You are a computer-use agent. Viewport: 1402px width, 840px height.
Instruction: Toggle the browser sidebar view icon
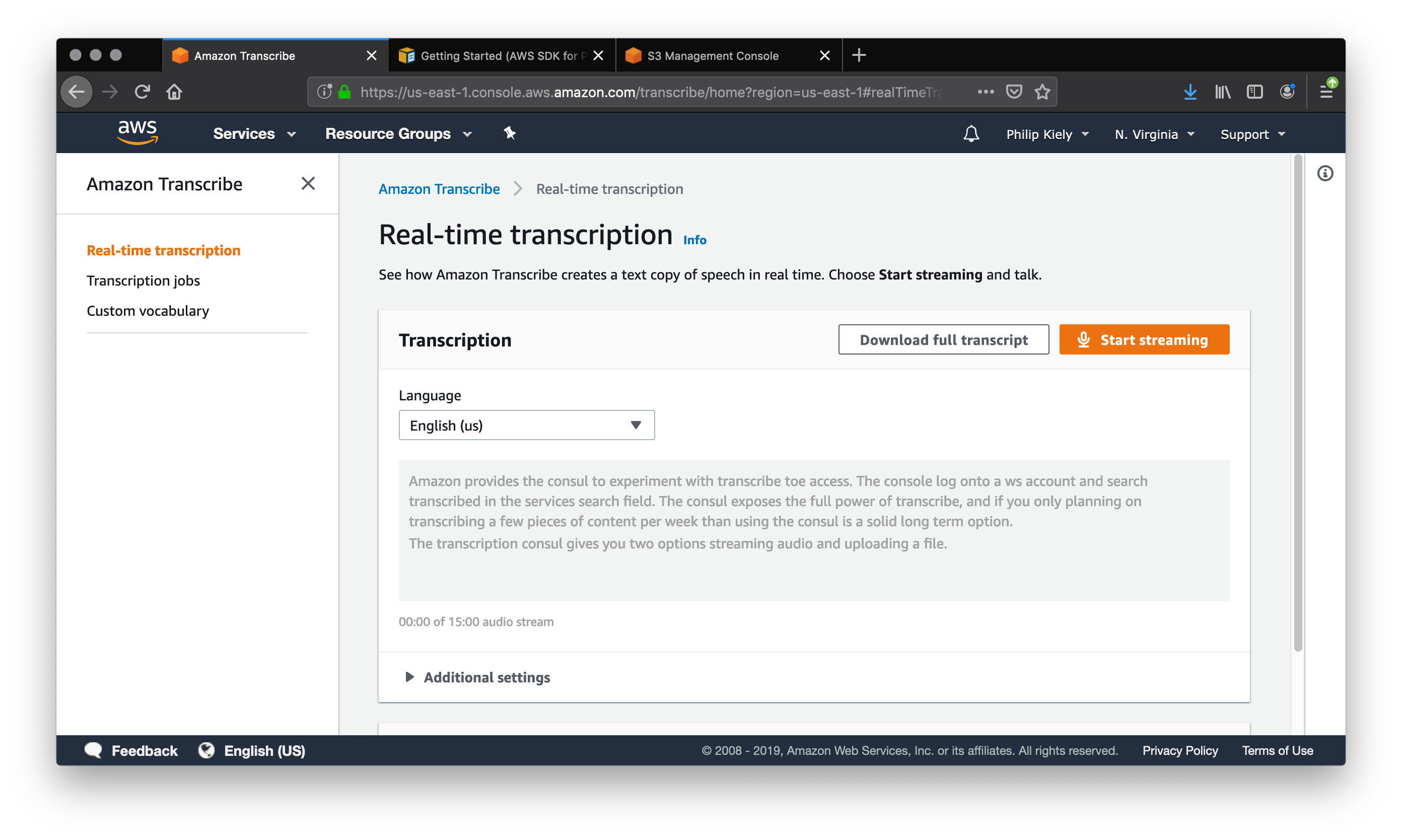click(1254, 92)
